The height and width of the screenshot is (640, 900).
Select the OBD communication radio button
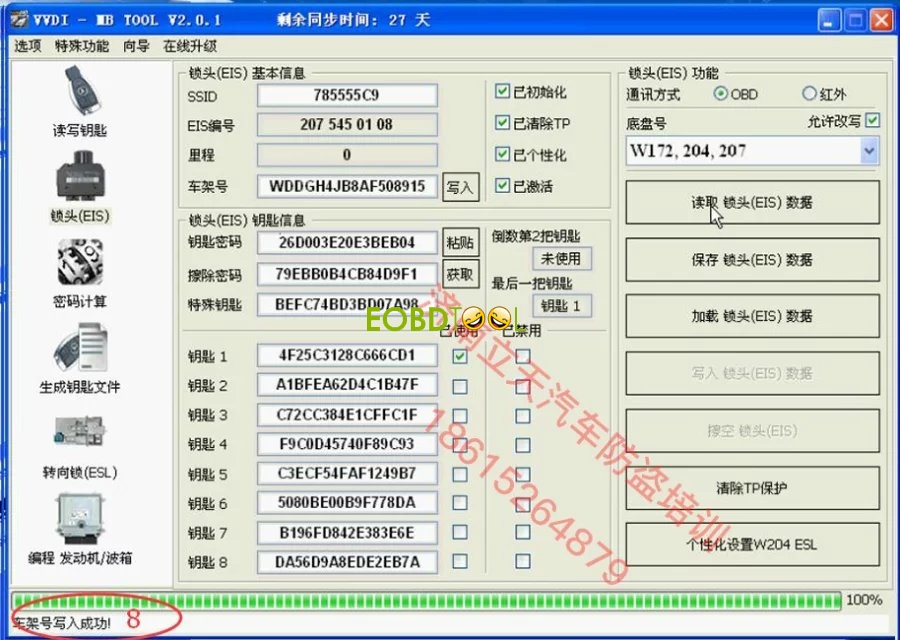click(720, 94)
